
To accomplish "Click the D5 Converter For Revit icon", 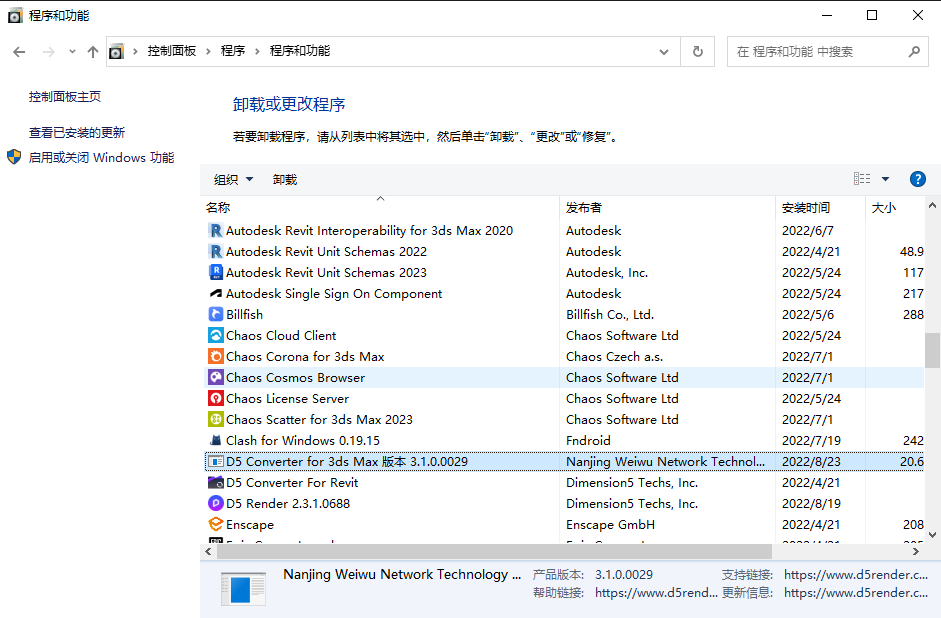I will [x=215, y=482].
